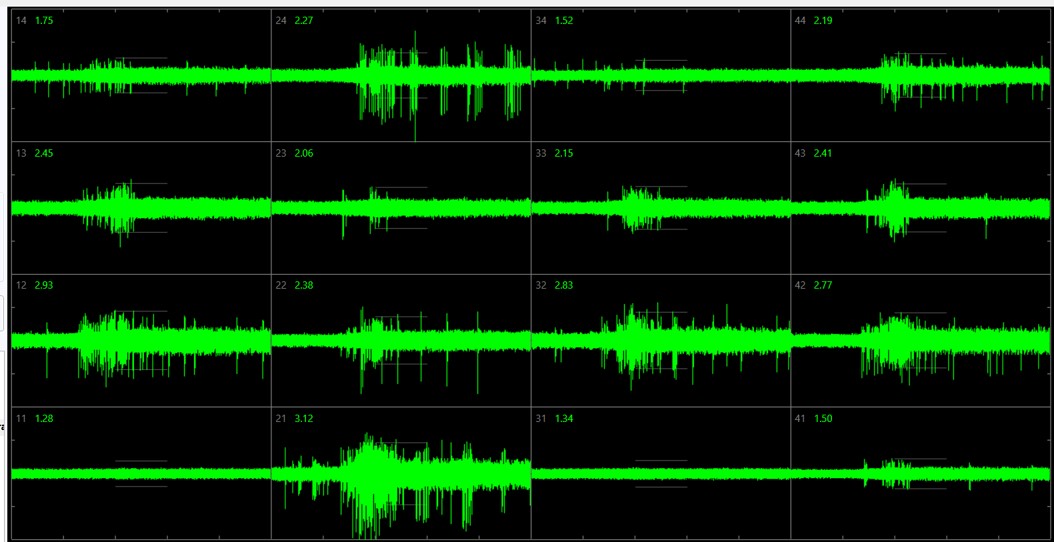Select the channel number label 33

point(541,153)
